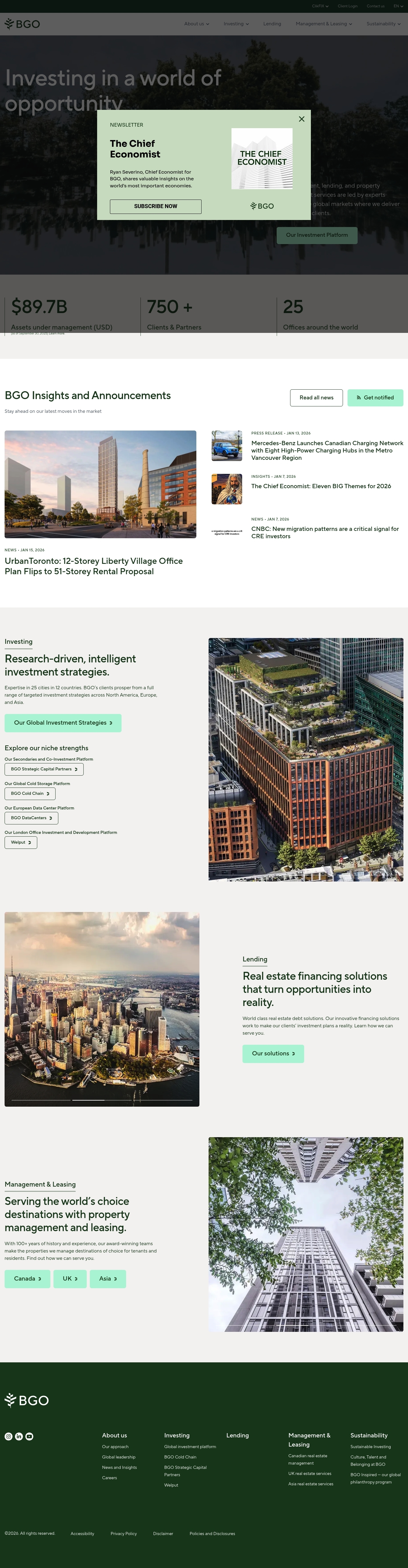Click the Chief Economist newsletter cover image

(262, 158)
